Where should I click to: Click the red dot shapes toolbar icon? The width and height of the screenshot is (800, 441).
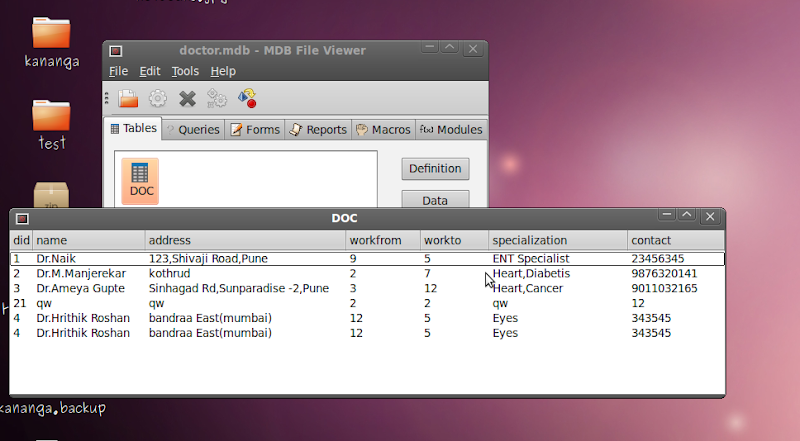247,99
